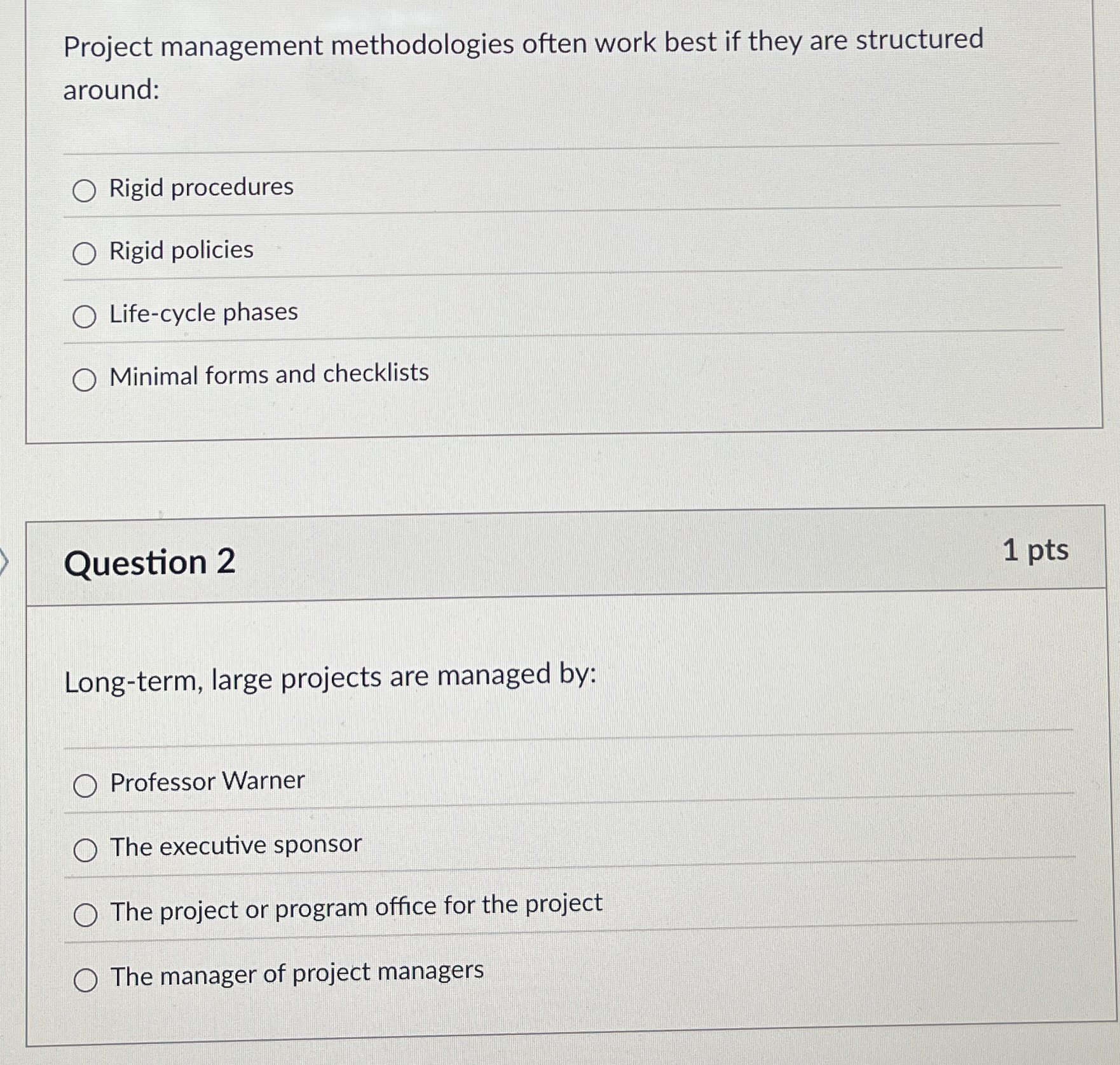Click the "Professor Warner" answer label text
This screenshot has height=1065, width=1120.
point(206,783)
